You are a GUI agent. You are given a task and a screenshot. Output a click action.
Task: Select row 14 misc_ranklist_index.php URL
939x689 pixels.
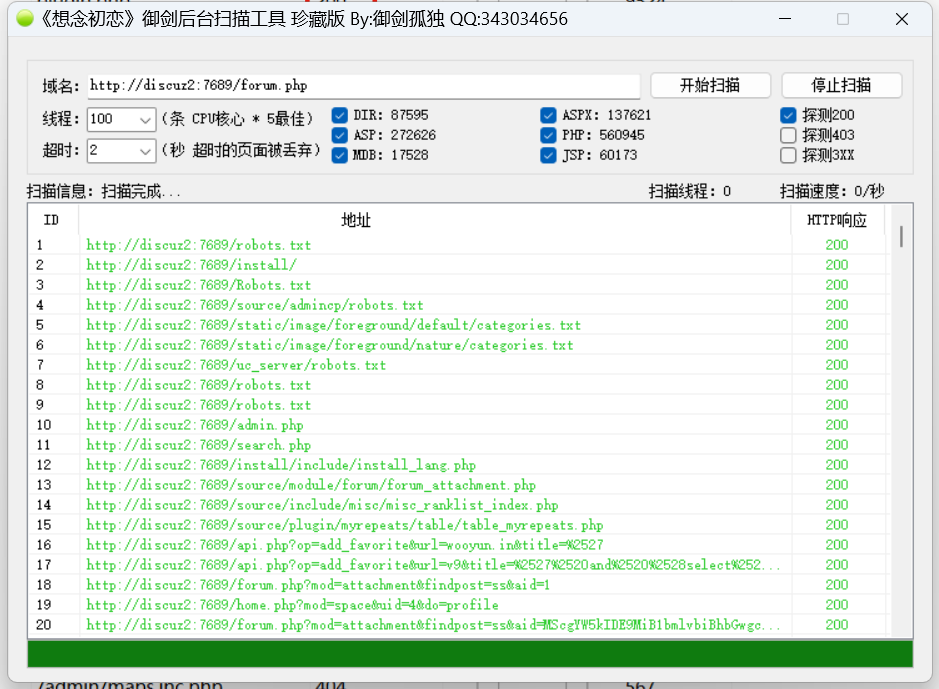[322, 505]
